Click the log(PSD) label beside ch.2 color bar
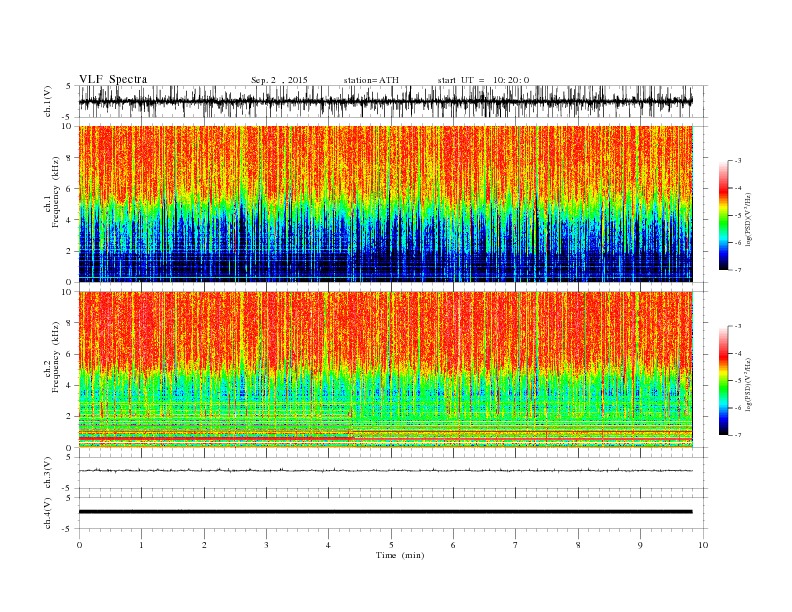This screenshot has height=612, width=792. 748,384
